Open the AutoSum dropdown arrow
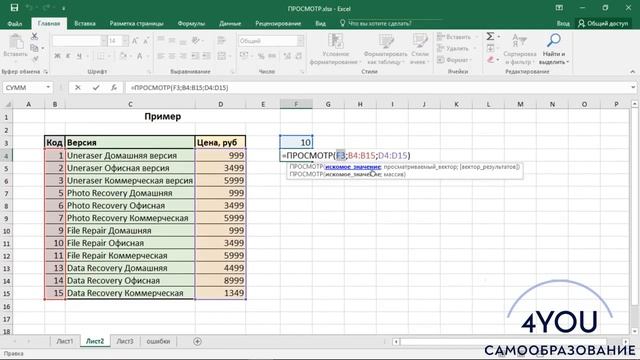The width and height of the screenshot is (640, 360). point(499,37)
